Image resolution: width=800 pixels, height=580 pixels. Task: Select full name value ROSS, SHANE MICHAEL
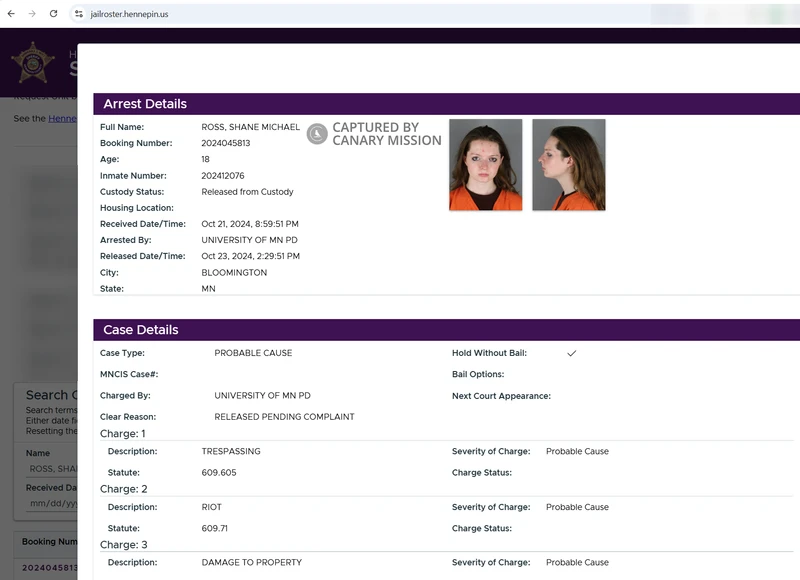[251, 127]
